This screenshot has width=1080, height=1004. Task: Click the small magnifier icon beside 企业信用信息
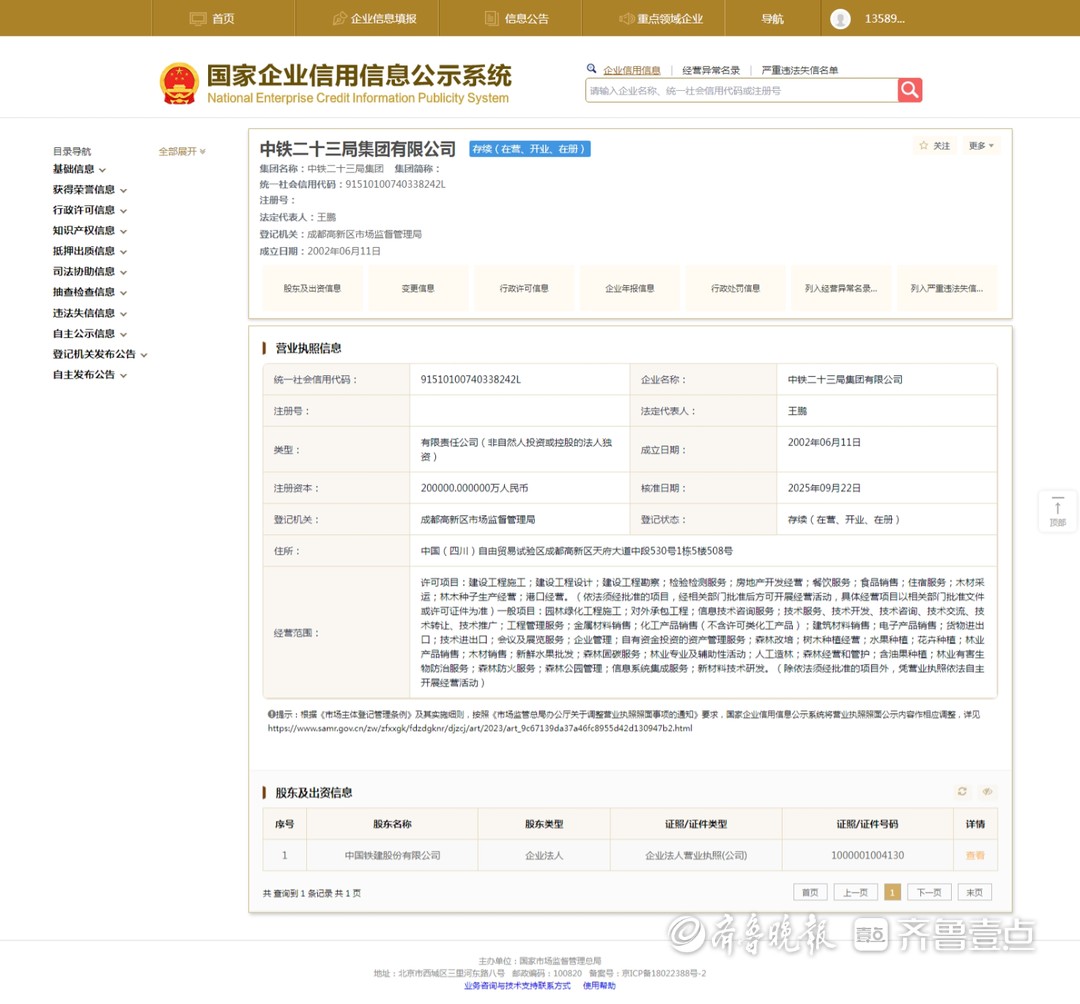591,69
